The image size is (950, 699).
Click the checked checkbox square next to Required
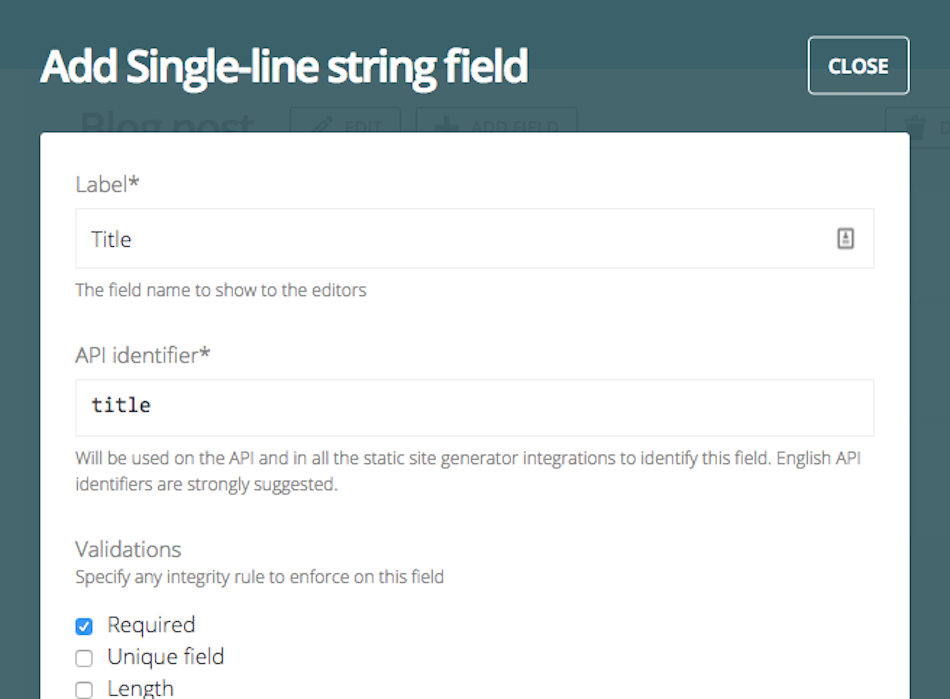[x=84, y=624]
